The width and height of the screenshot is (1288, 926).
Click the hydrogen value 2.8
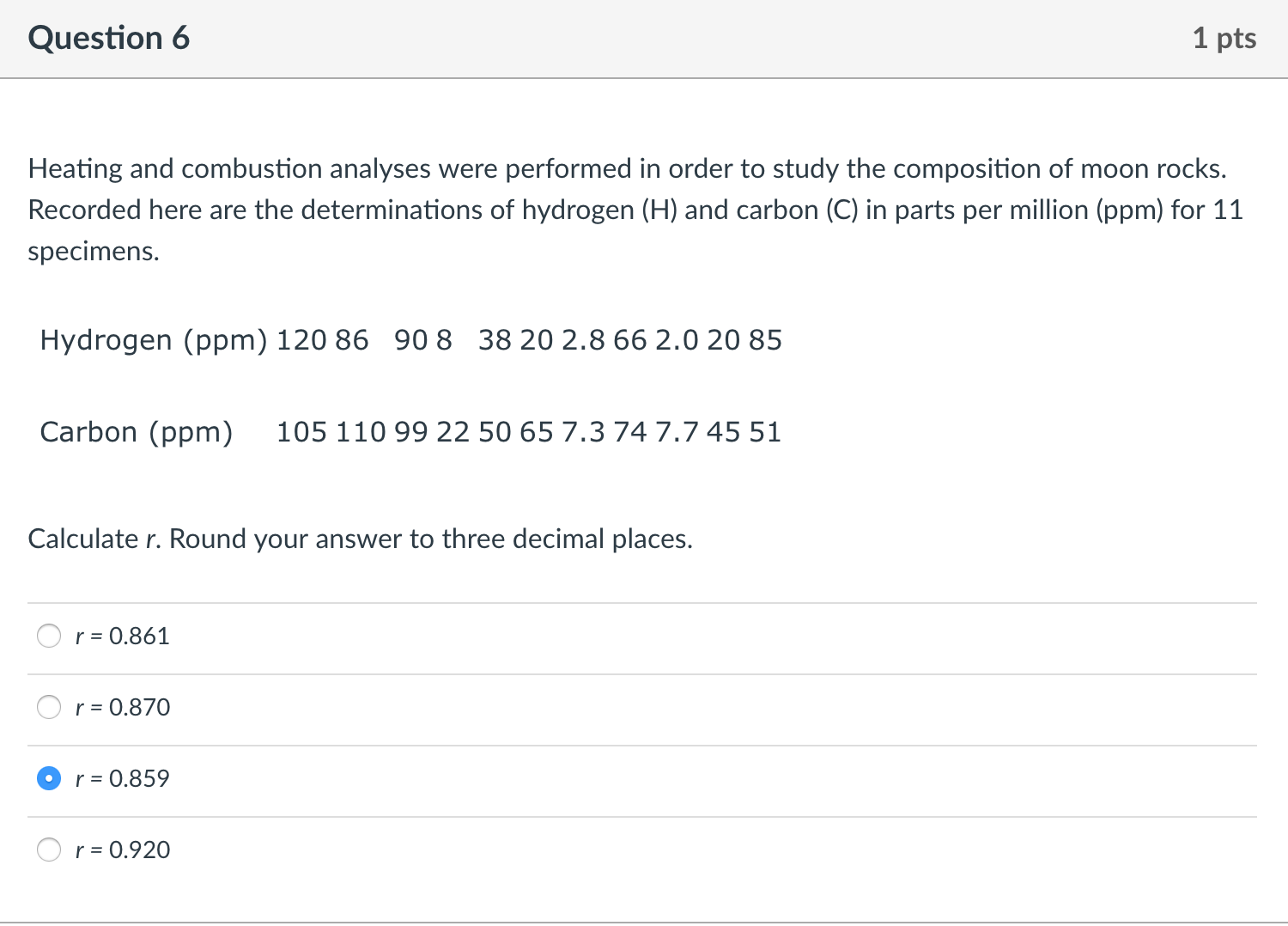[x=583, y=340]
